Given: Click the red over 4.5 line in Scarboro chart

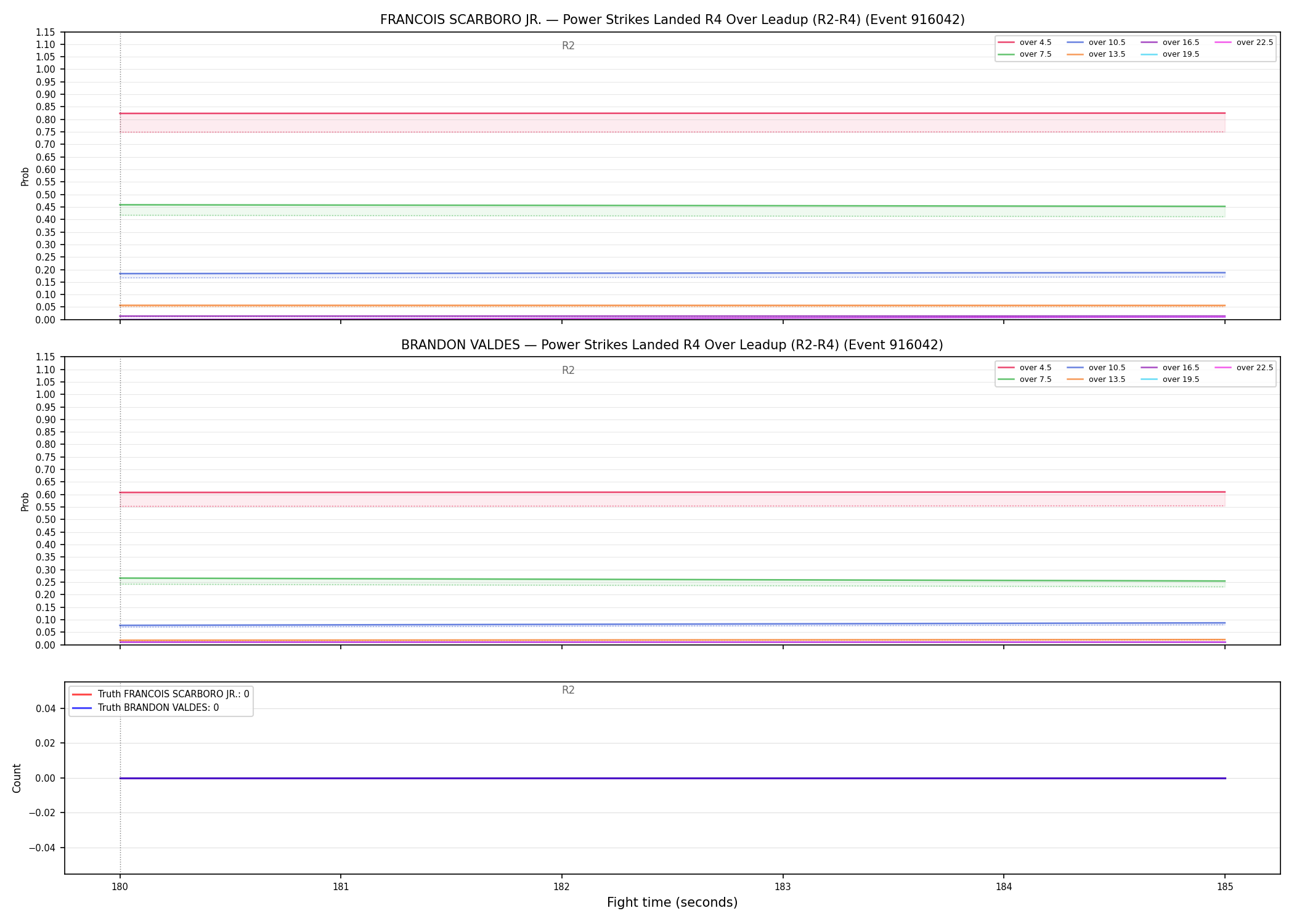Looking at the screenshot, I should pyautogui.click(x=672, y=113).
